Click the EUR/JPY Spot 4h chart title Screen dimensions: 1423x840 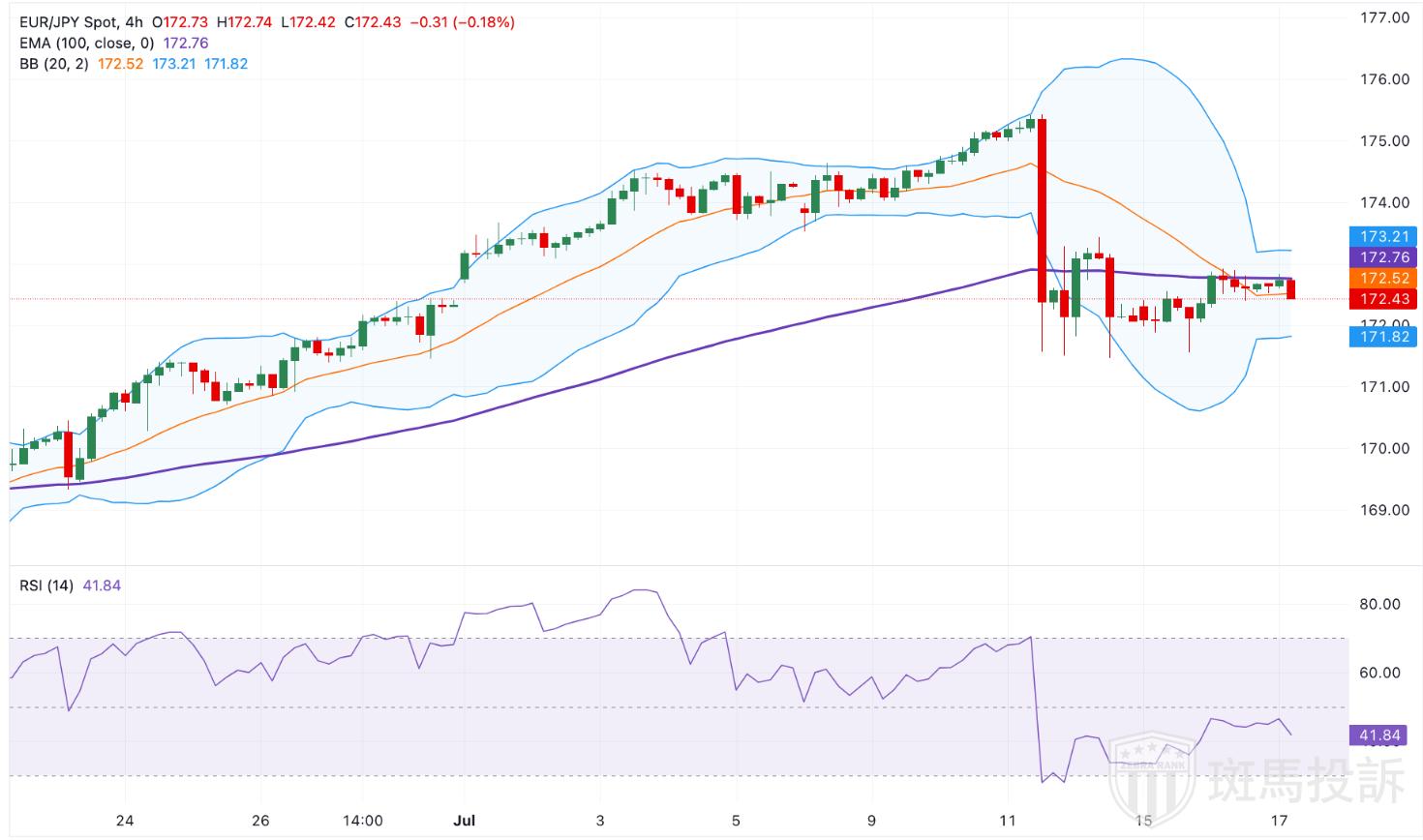(81, 22)
